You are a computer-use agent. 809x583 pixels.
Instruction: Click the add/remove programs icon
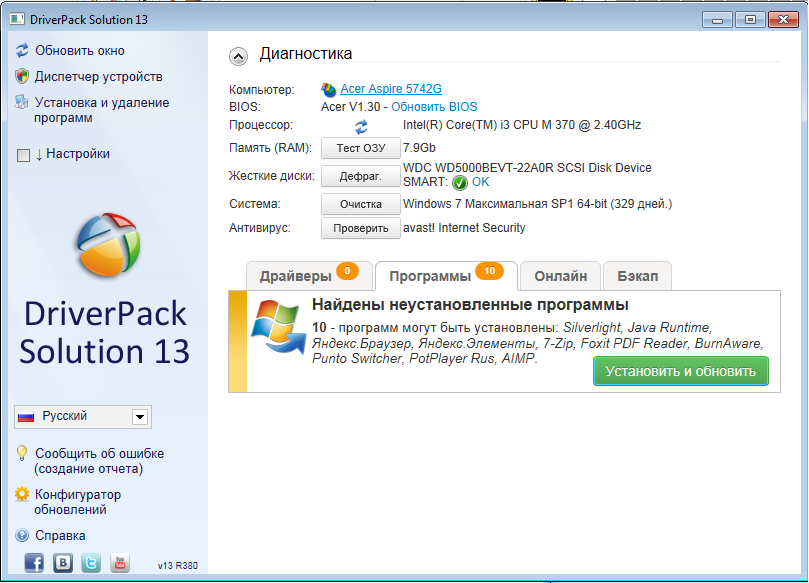22,102
